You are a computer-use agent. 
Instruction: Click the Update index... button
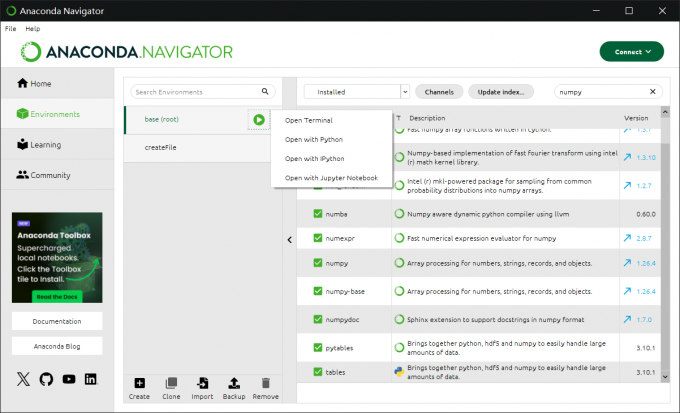(x=501, y=92)
